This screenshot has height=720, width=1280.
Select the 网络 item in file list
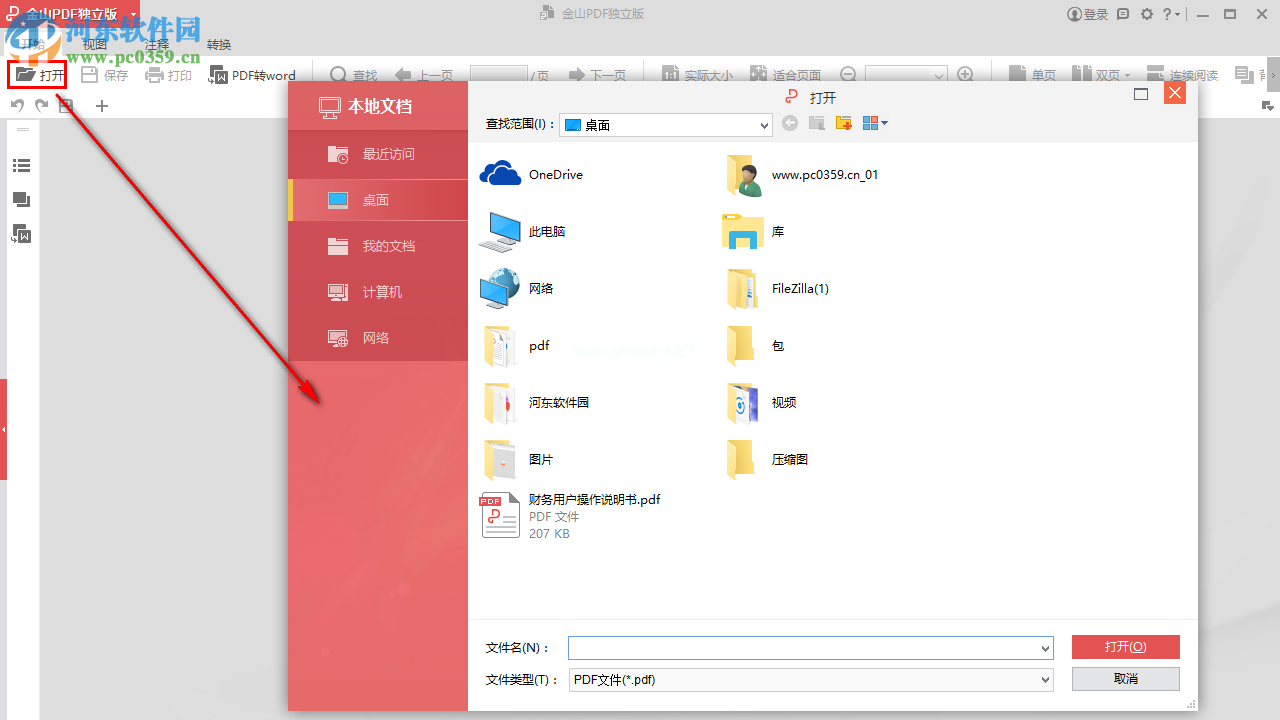pyautogui.click(x=517, y=288)
